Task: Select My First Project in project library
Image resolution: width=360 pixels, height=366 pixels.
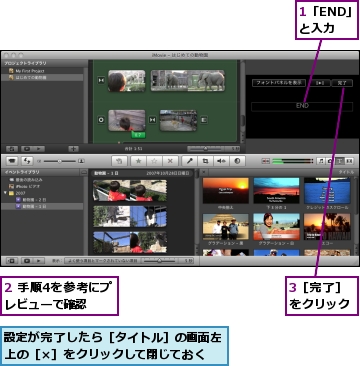Action: click(x=29, y=71)
